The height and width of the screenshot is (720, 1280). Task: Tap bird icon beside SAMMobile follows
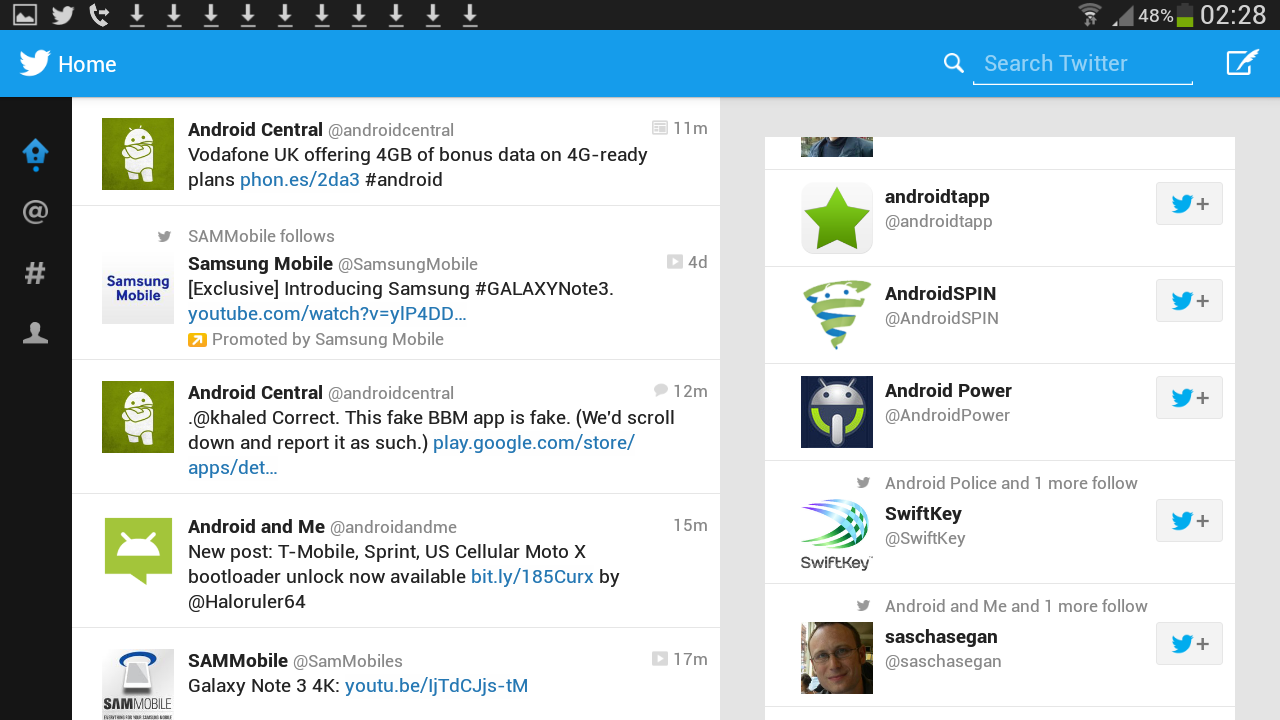tap(165, 237)
